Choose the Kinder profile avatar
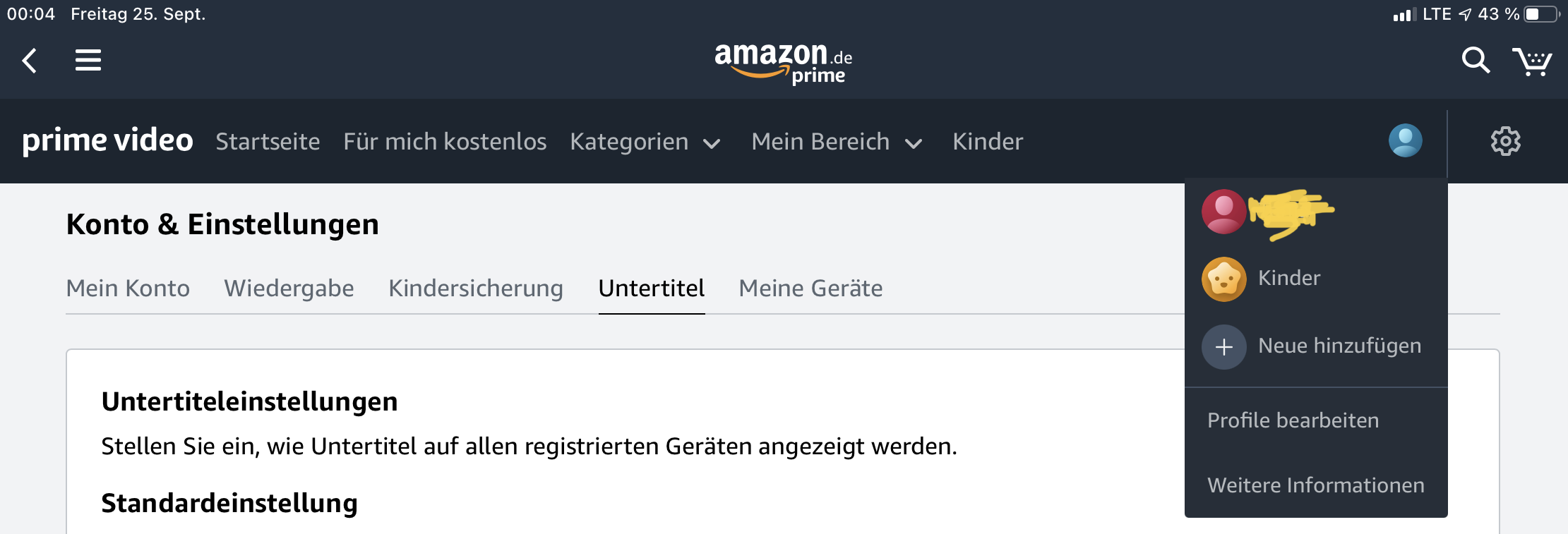Image resolution: width=1568 pixels, height=534 pixels. click(1223, 279)
